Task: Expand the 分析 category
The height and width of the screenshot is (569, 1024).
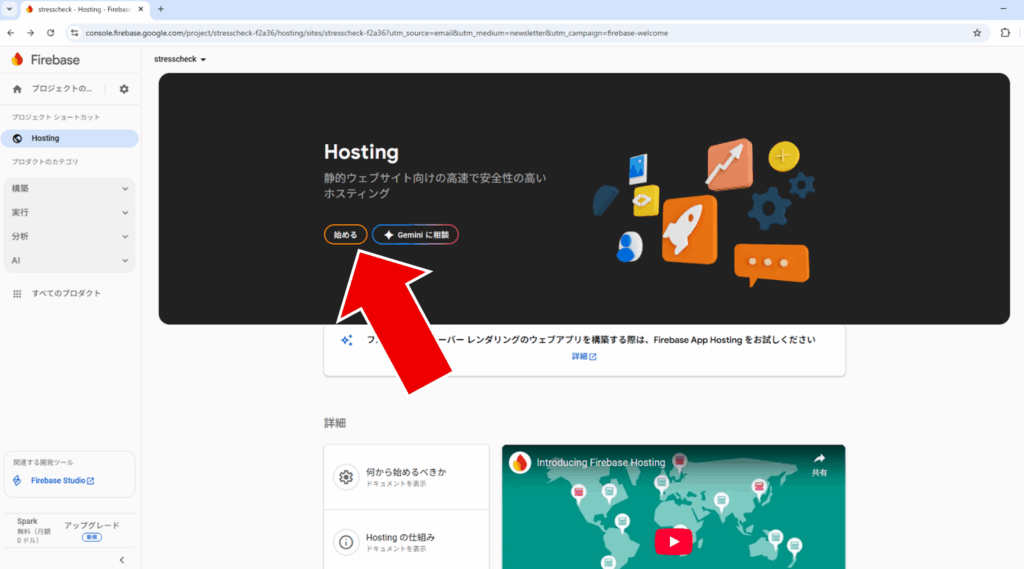Action: coord(70,236)
